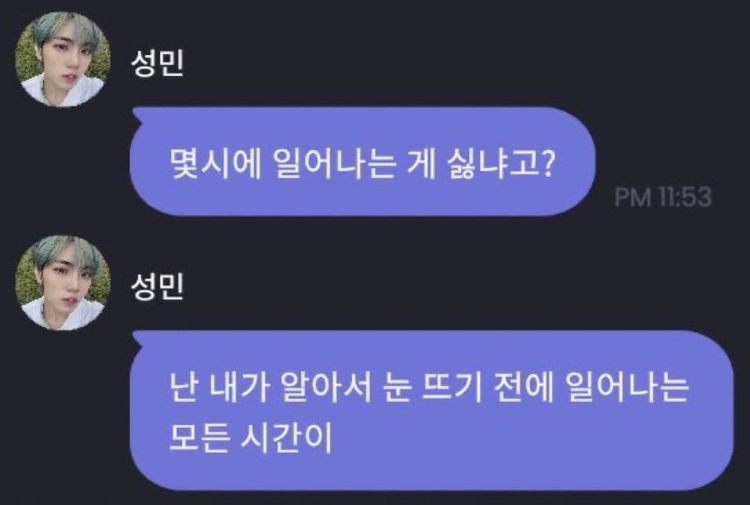Click the word '싫냐고?' in first message
Screen dimensions: 750x505
pos(501,165)
